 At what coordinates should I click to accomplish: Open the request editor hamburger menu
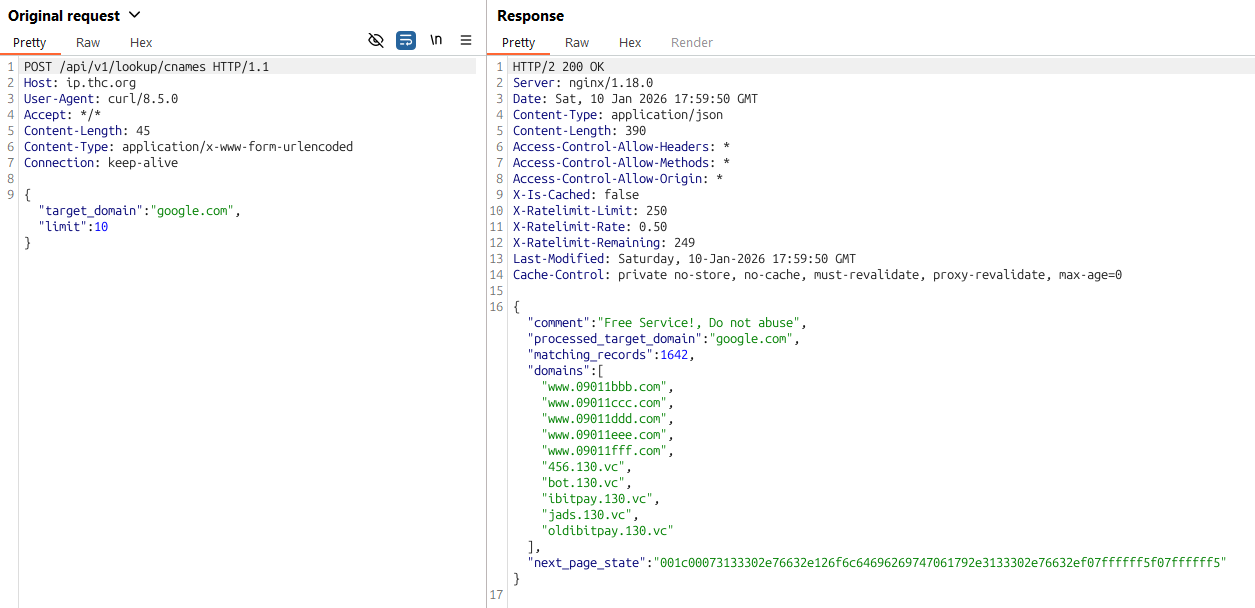click(x=466, y=39)
